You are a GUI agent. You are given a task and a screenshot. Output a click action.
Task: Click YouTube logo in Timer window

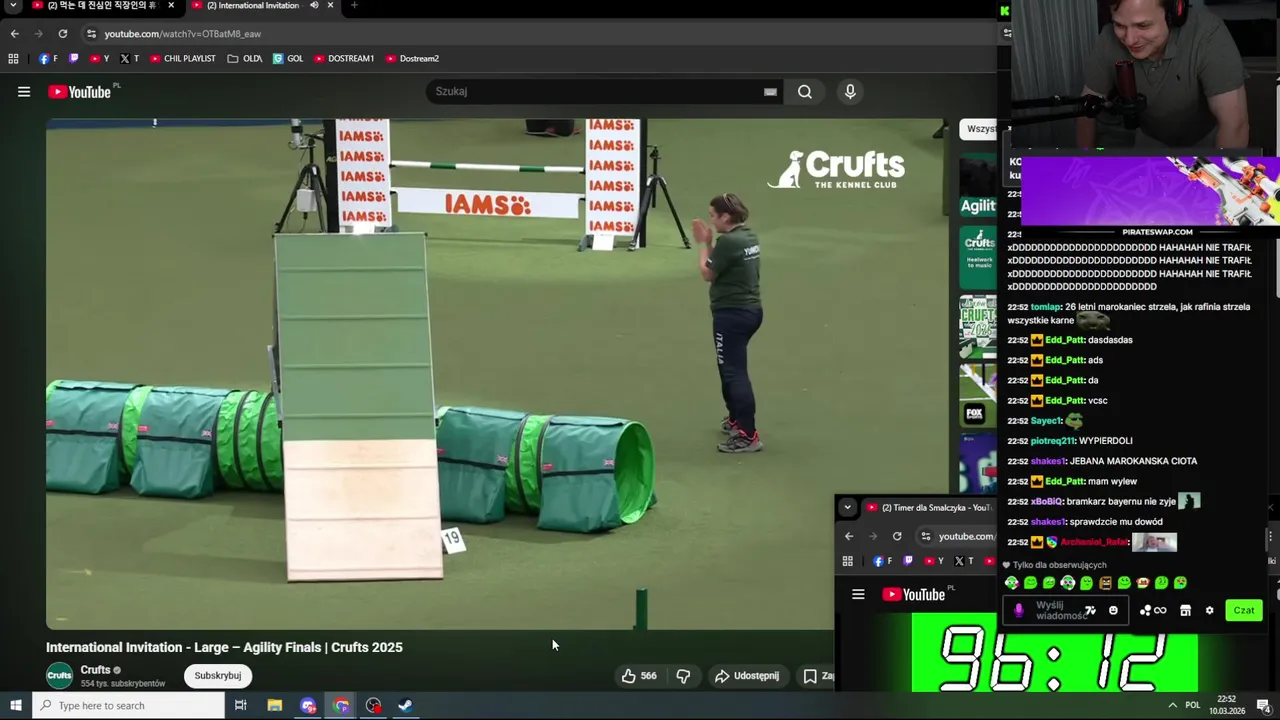[914, 595]
